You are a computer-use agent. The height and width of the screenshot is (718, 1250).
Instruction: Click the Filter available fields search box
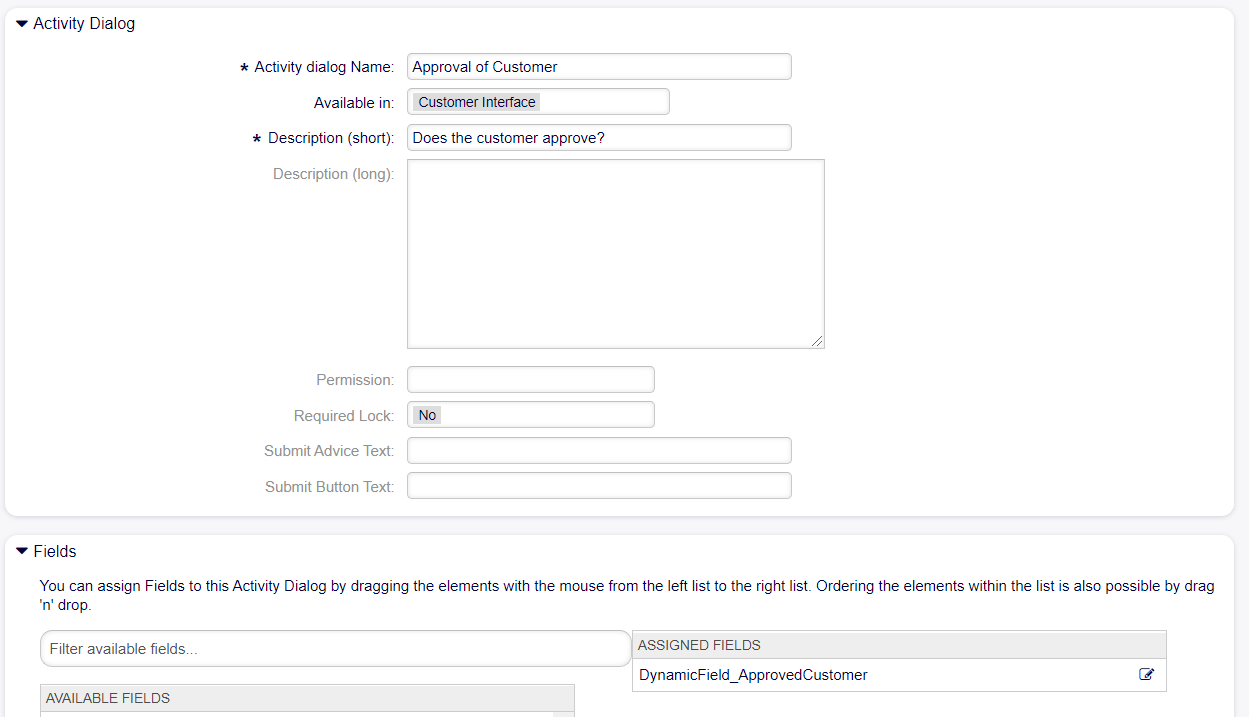tap(335, 649)
